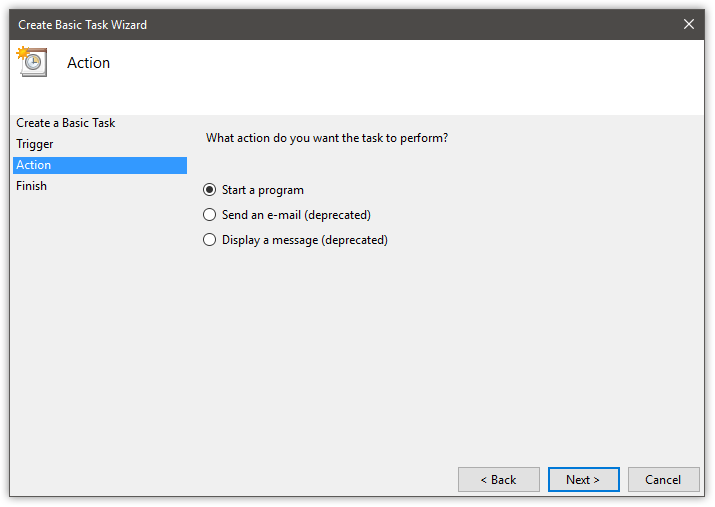
Task: Click the white header banner beside the Action heading
Action: point(406,78)
